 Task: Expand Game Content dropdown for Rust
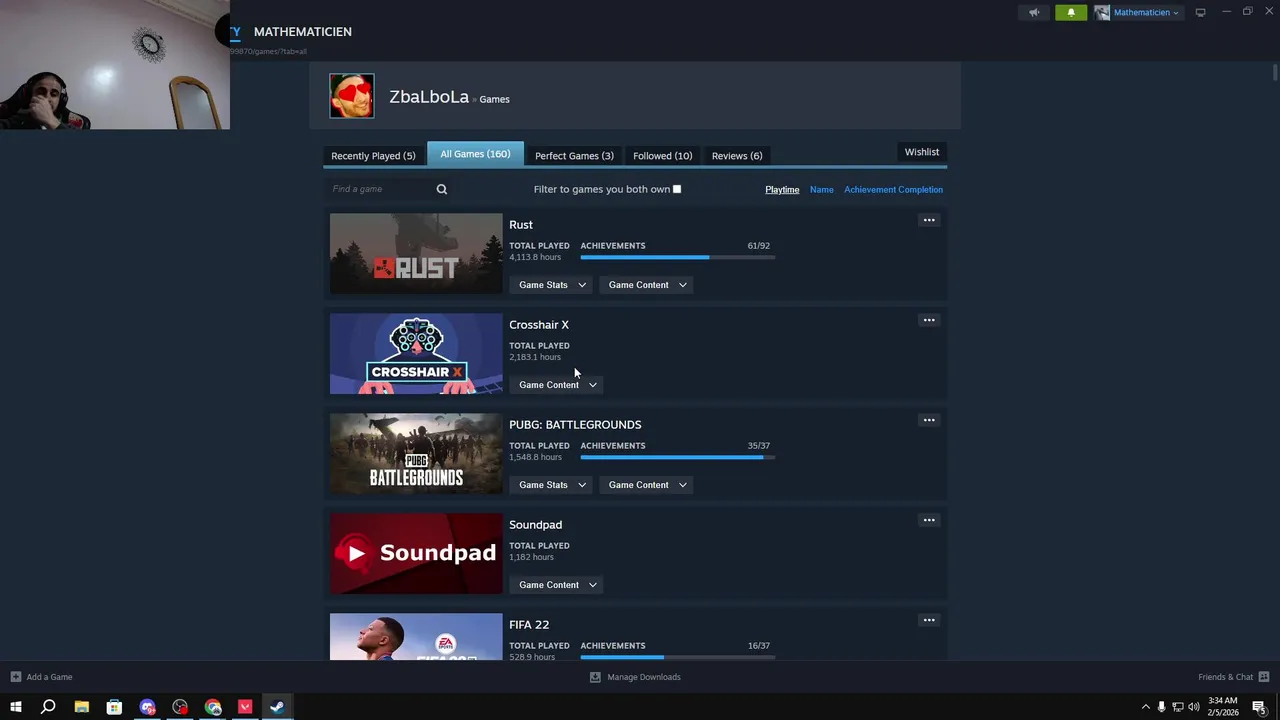click(647, 285)
